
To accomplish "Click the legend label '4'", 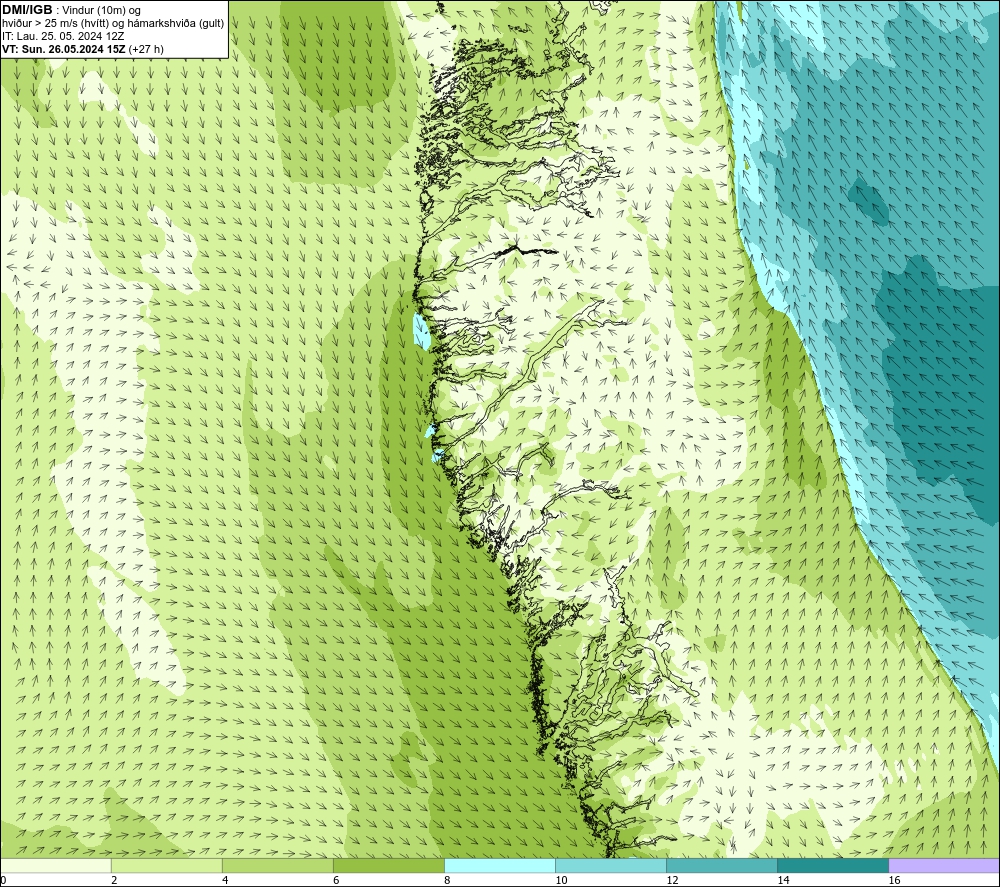I will coord(225,881).
